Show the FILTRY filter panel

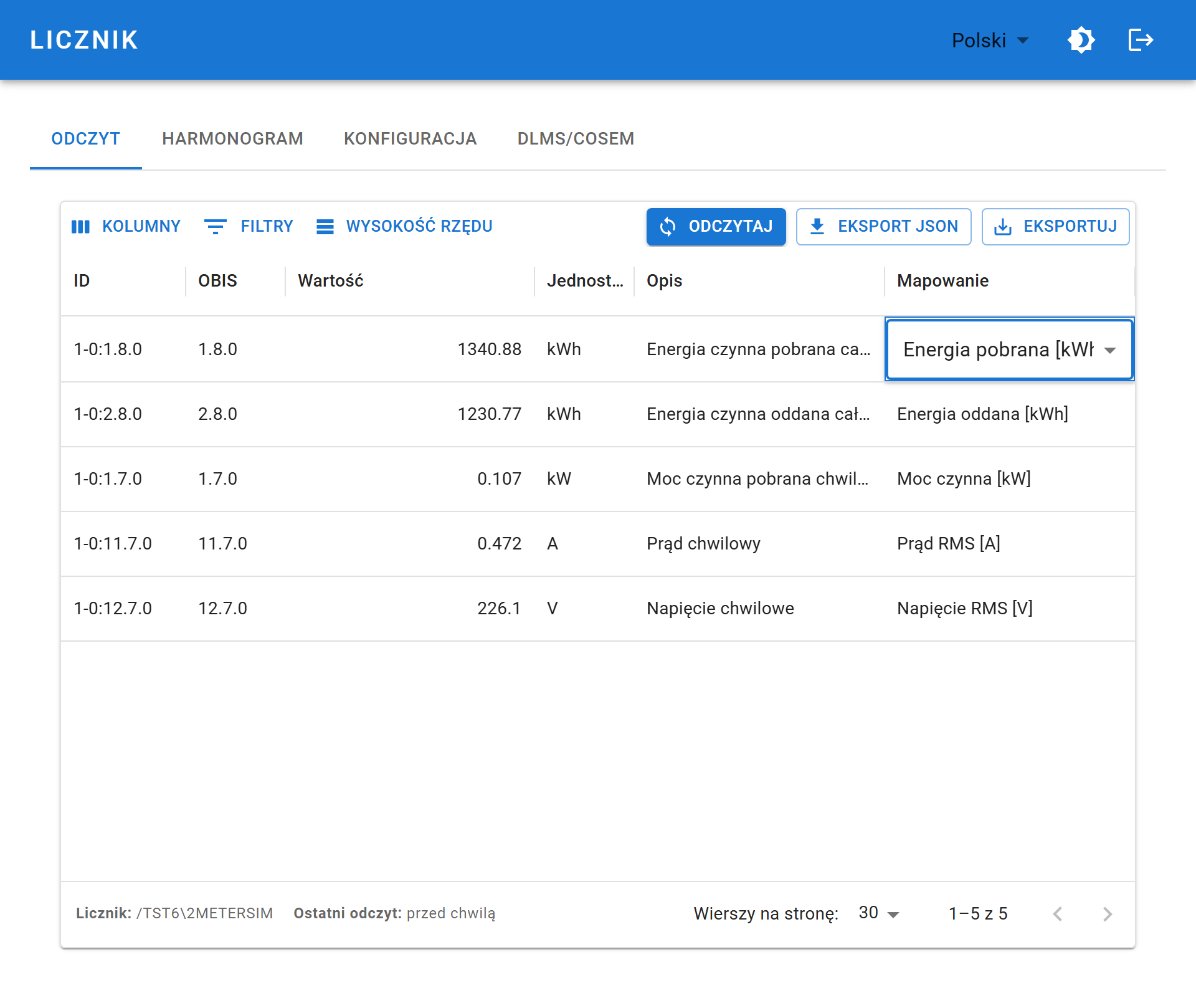click(249, 226)
